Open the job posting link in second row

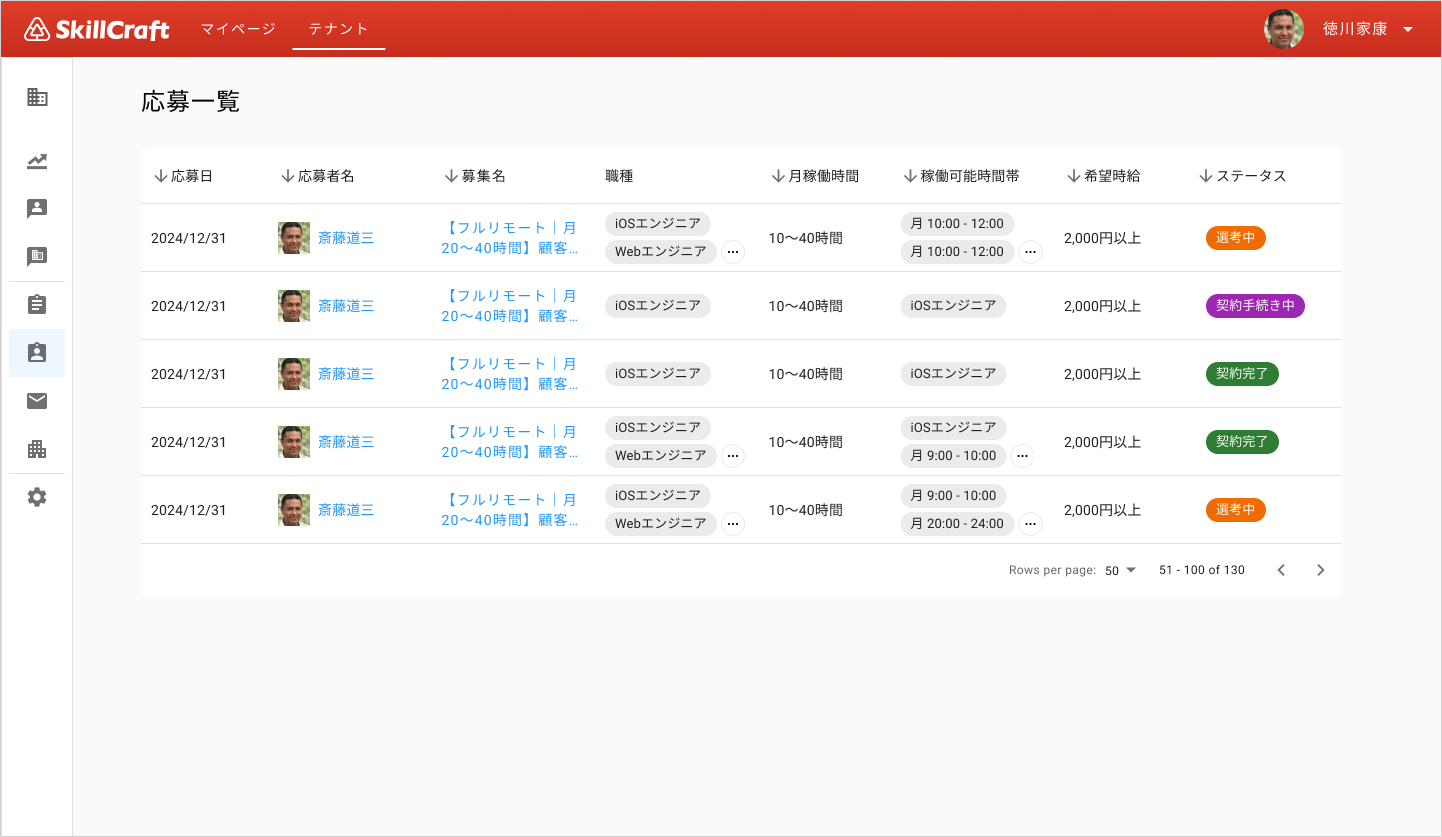click(510, 306)
